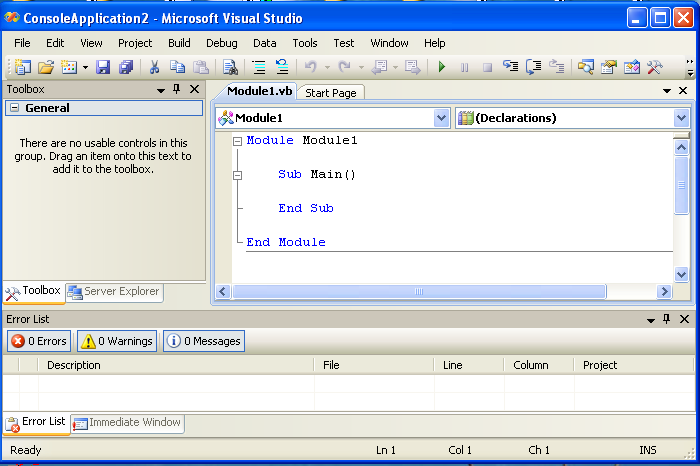Click the Stop Debugging square icon
700x466 pixels.
[488, 67]
